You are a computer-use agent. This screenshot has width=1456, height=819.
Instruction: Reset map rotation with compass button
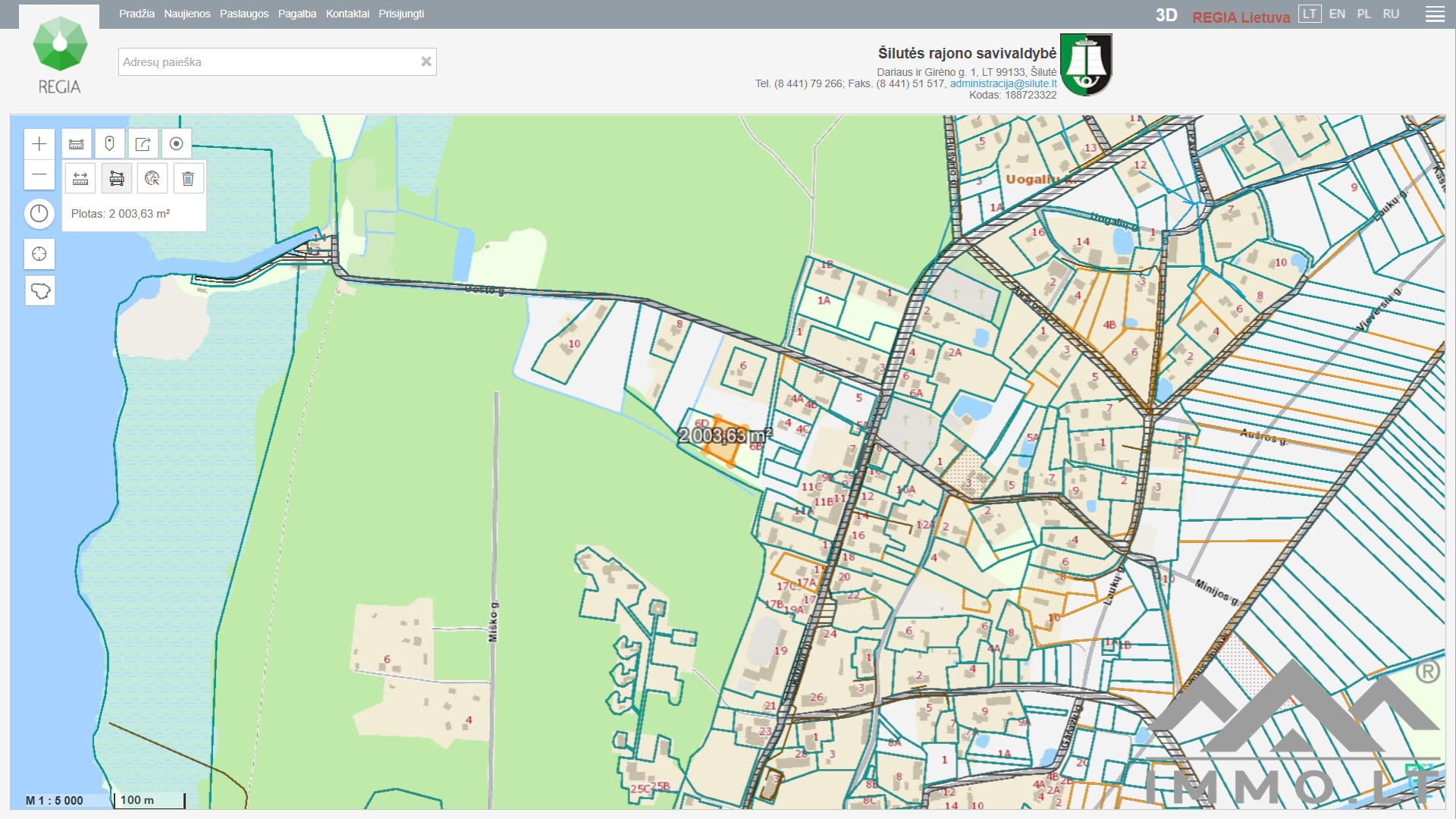39,214
